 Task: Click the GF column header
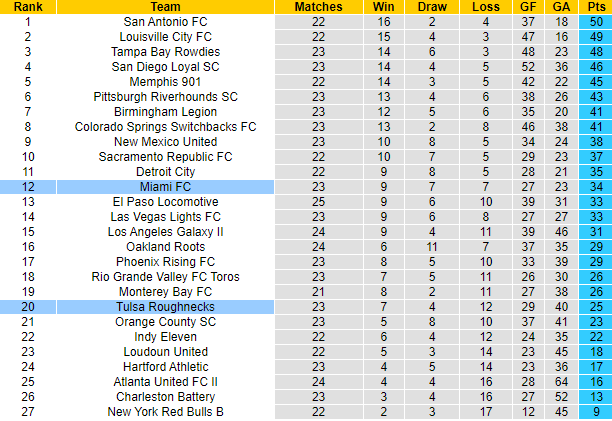[x=529, y=7]
